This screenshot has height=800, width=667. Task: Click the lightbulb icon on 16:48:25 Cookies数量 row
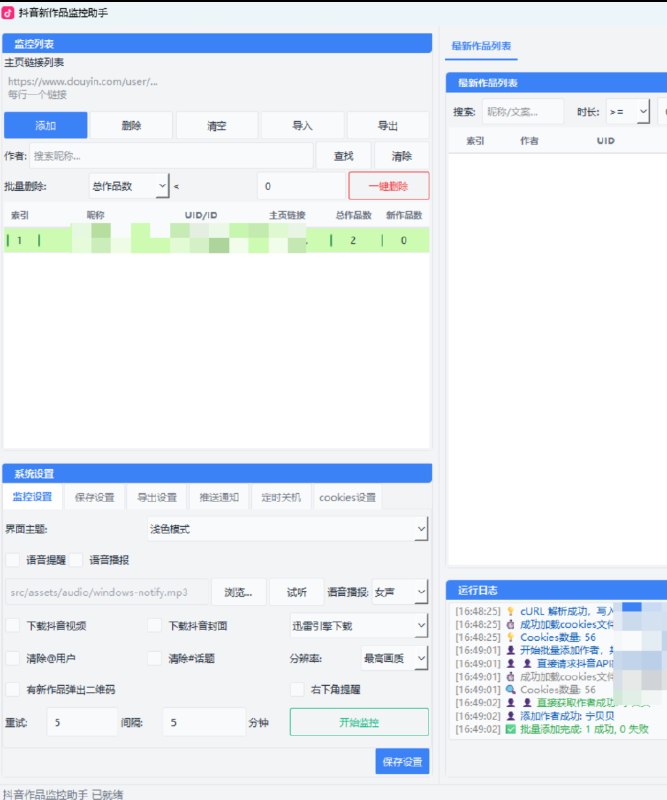pyautogui.click(x=510, y=637)
